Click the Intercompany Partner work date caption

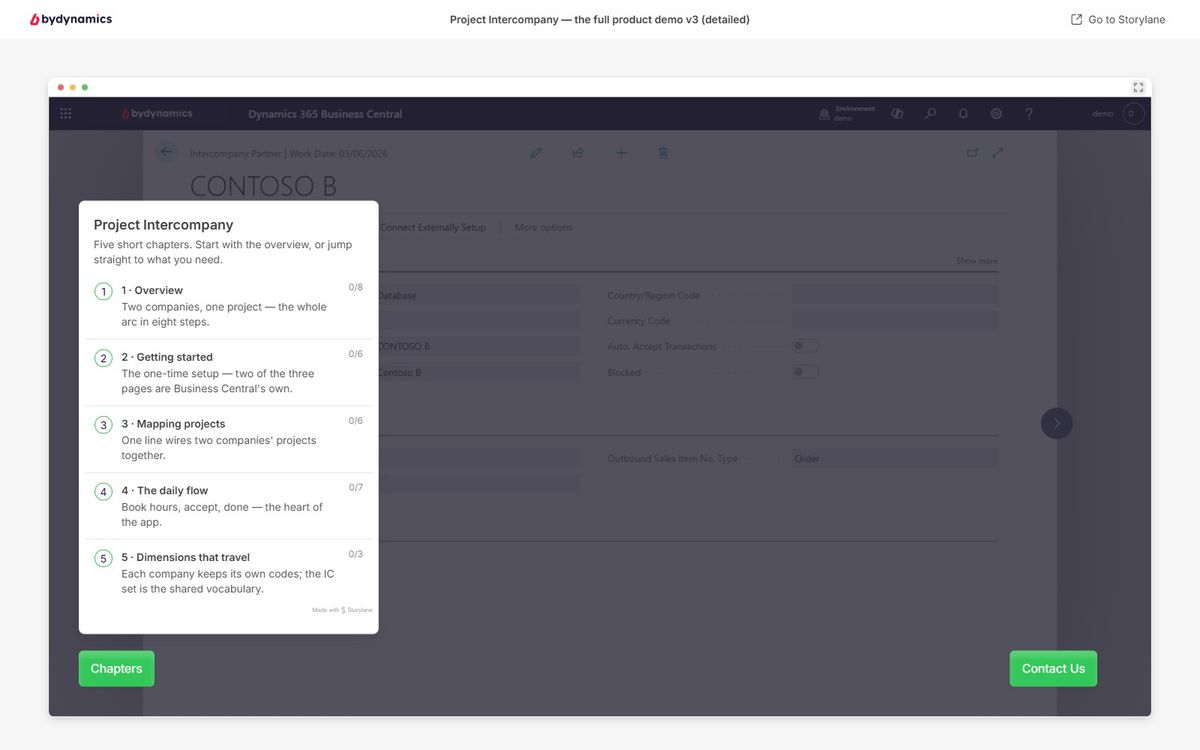click(x=289, y=154)
